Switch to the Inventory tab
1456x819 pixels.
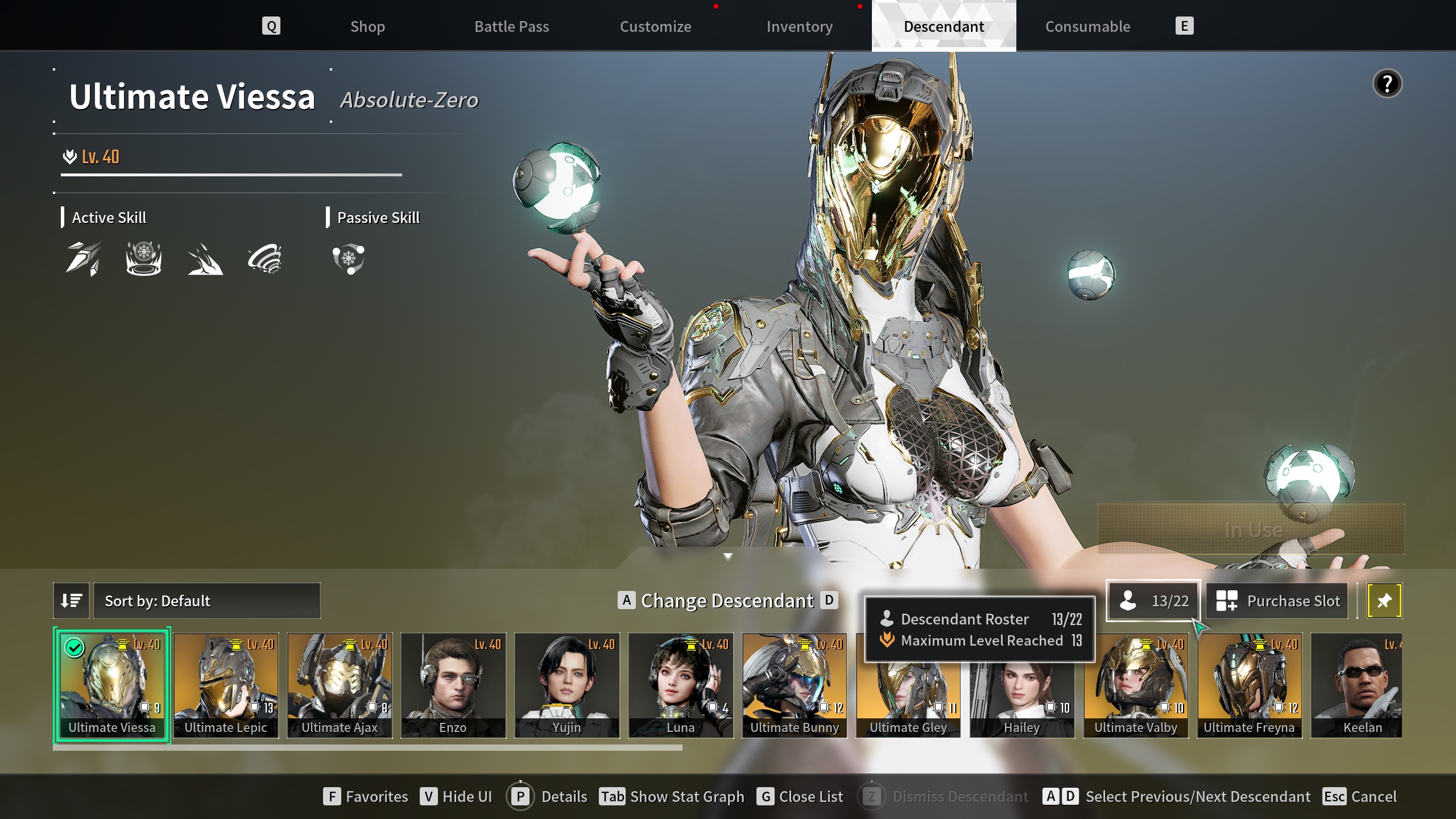(799, 27)
